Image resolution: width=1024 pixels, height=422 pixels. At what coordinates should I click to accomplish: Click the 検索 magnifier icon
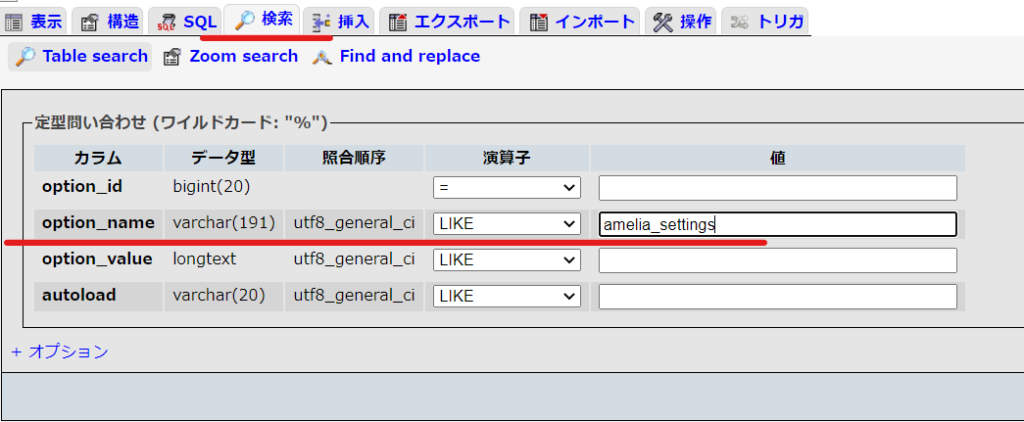[x=244, y=22]
